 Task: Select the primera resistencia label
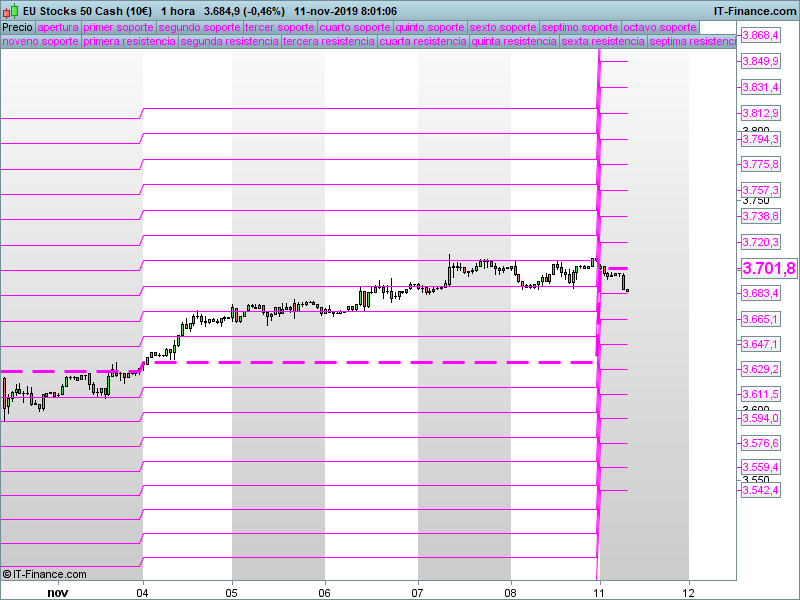point(130,41)
